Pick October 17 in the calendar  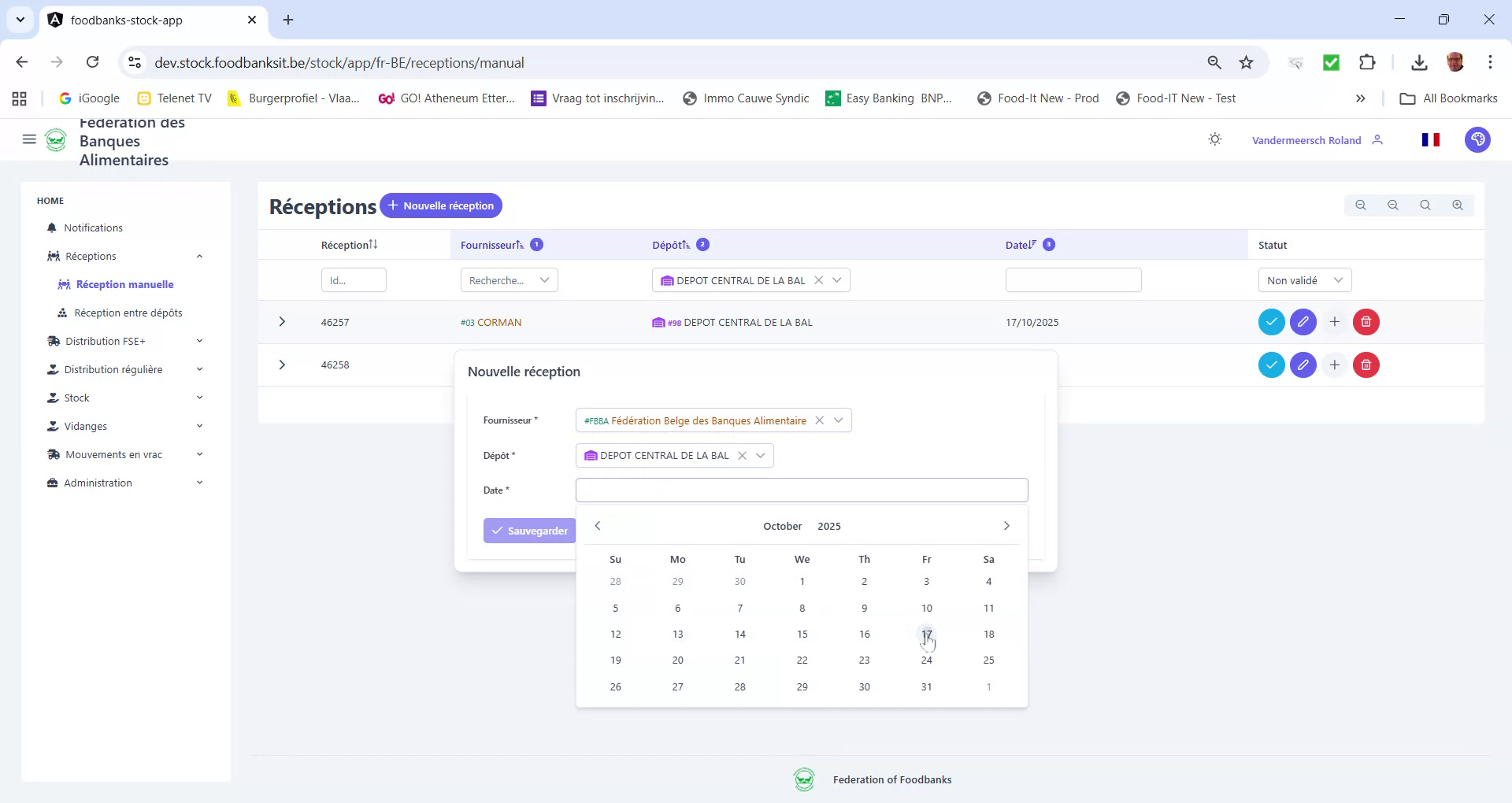(926, 634)
